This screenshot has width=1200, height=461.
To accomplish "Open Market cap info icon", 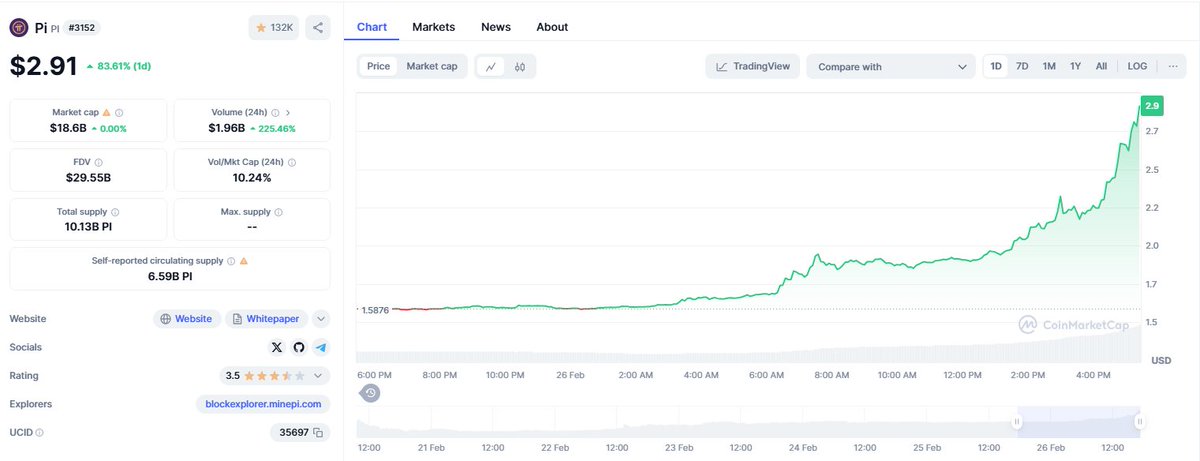I will 119,113.
